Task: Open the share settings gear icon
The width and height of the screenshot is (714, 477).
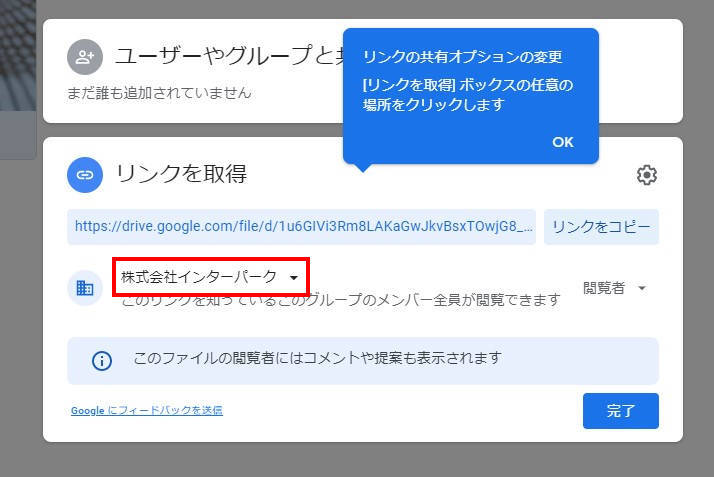Action: pyautogui.click(x=647, y=175)
